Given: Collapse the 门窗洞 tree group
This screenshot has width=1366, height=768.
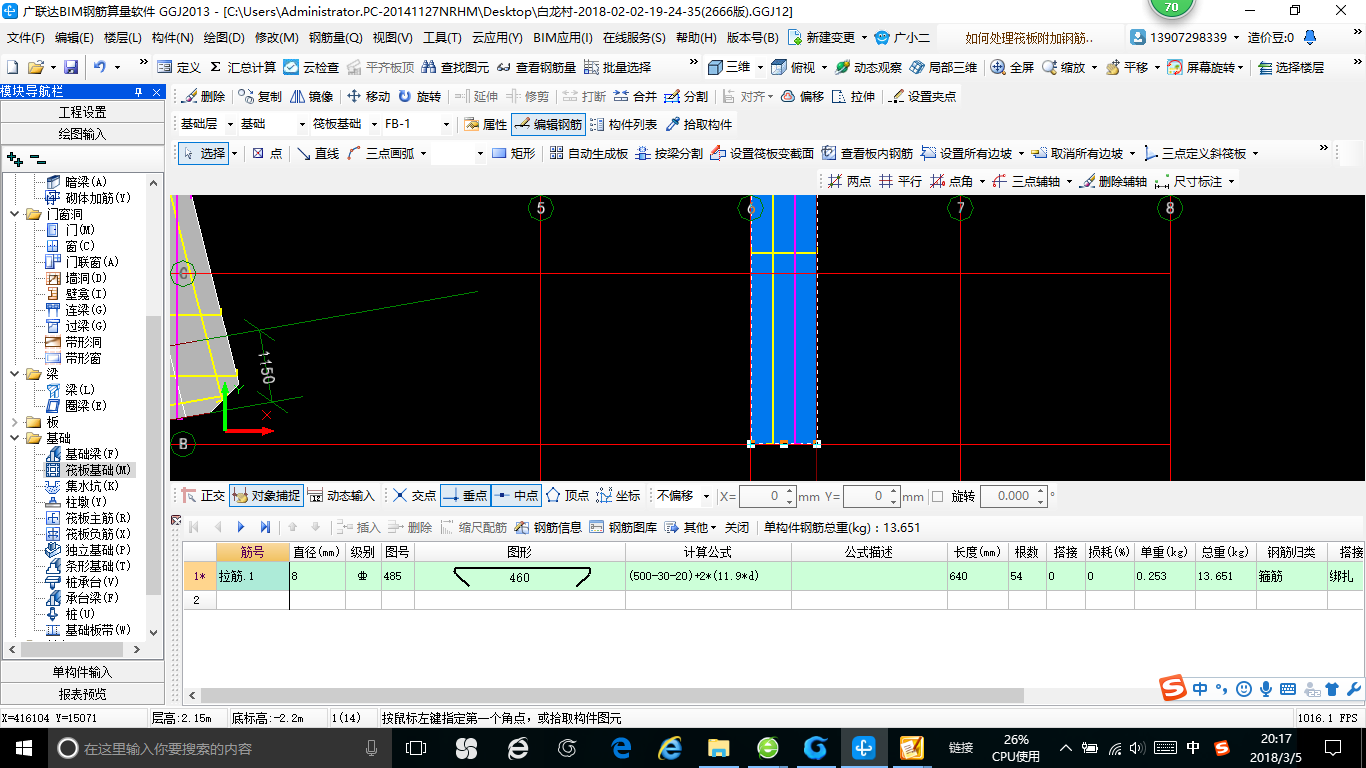Looking at the screenshot, I should coord(16,214).
